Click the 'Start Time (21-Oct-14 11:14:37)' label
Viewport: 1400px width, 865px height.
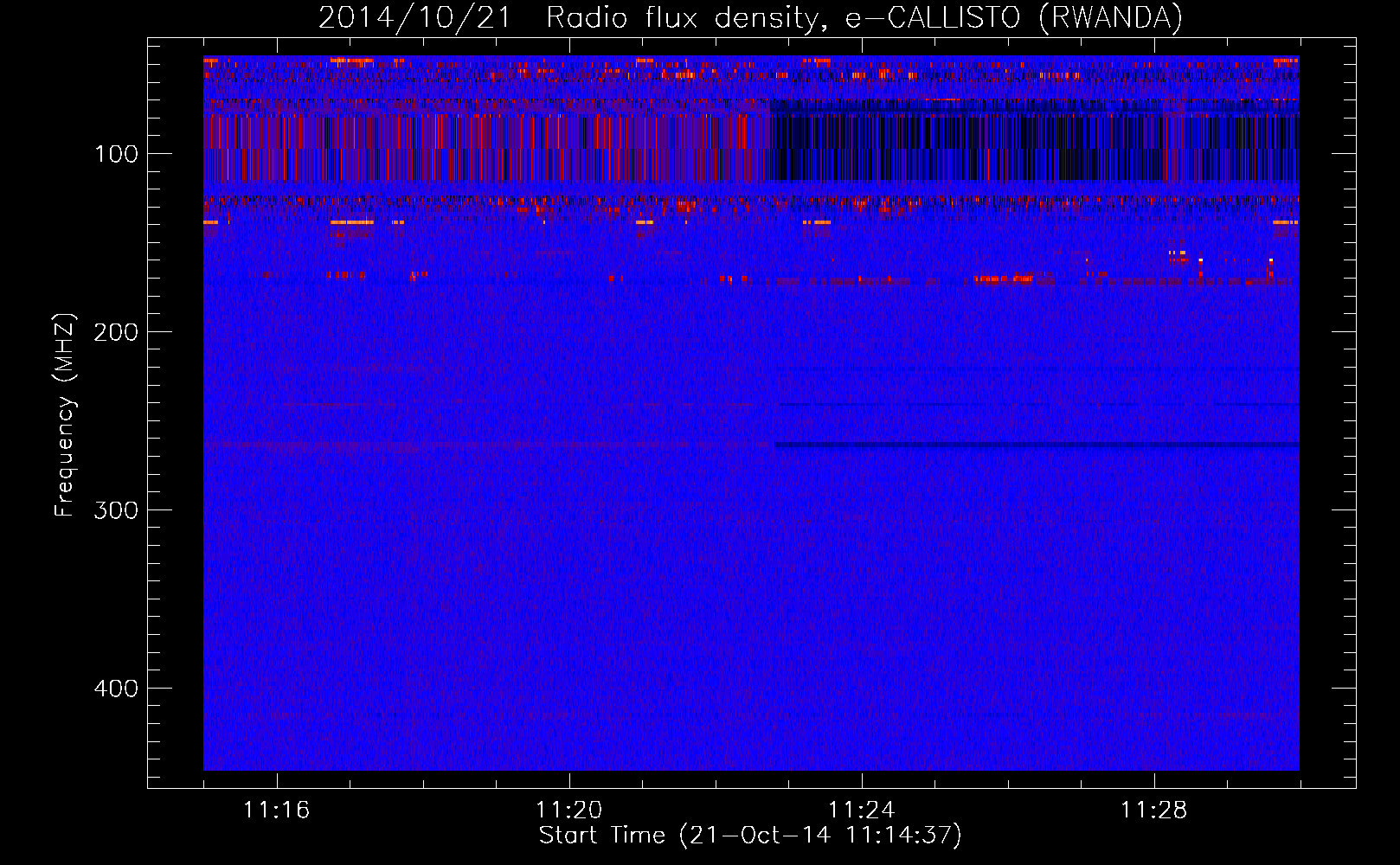click(x=750, y=836)
